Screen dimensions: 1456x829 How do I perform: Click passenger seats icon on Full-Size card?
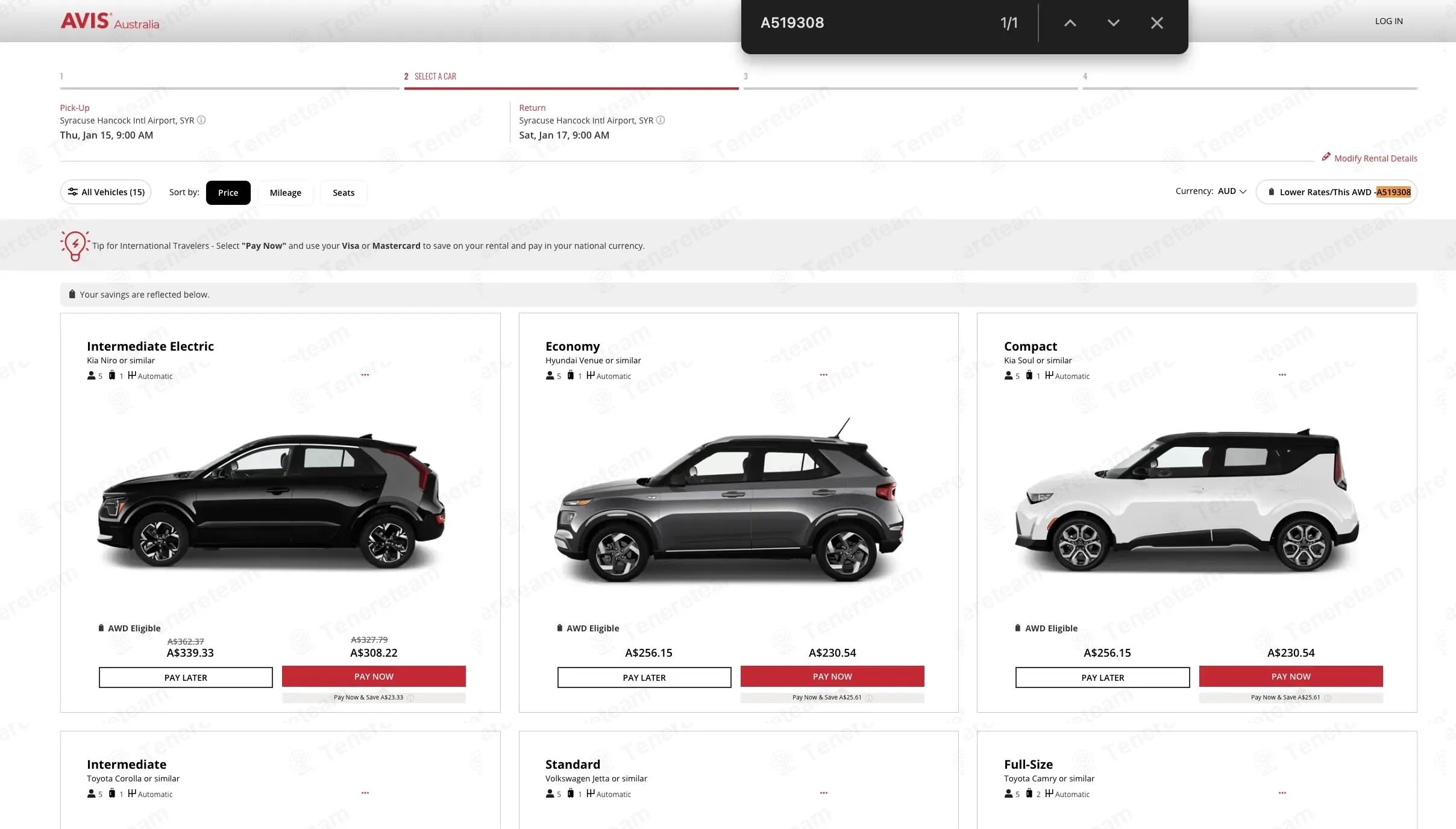1008,793
